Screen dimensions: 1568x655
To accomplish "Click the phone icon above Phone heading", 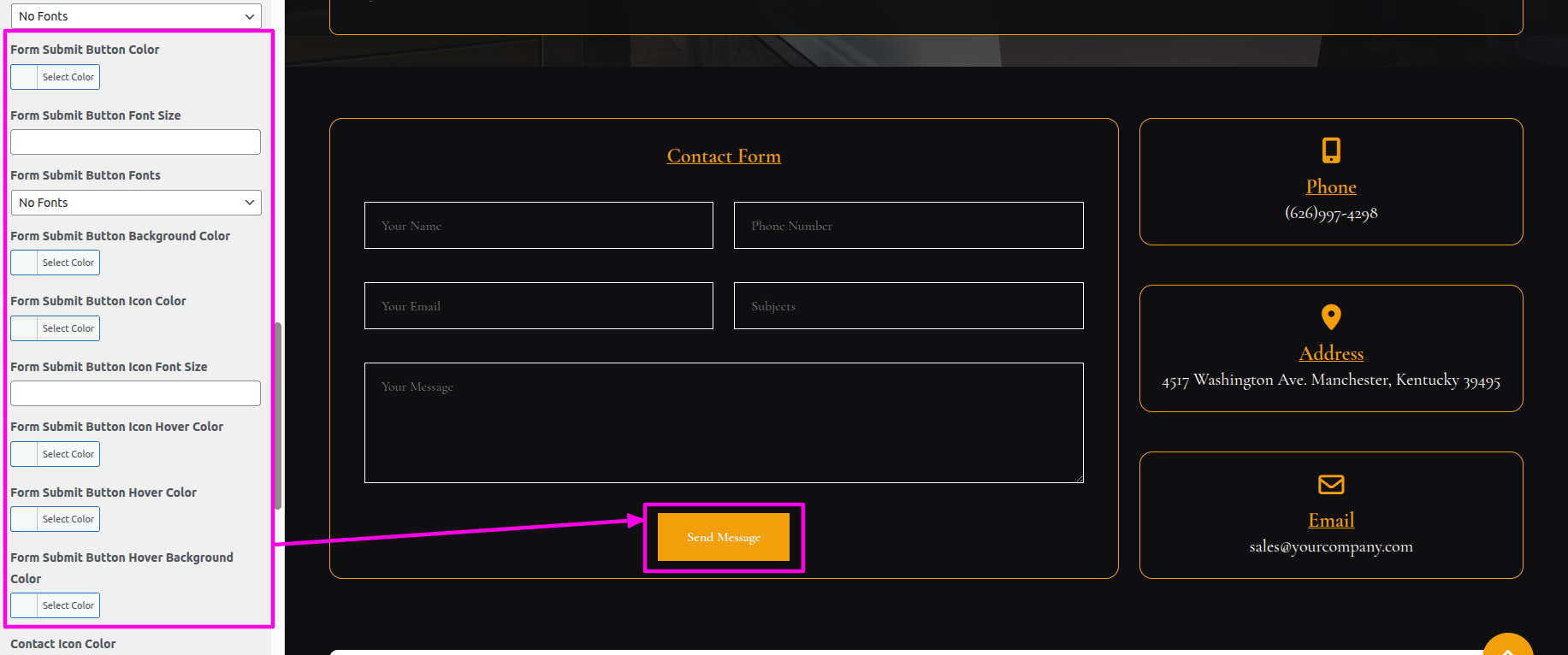I will (1331, 150).
